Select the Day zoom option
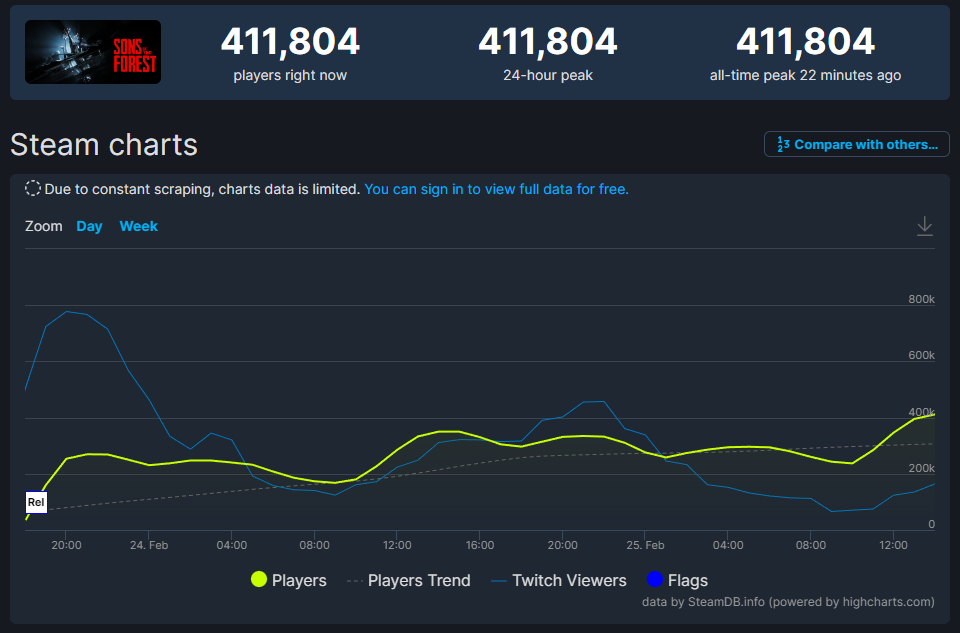 tap(89, 227)
